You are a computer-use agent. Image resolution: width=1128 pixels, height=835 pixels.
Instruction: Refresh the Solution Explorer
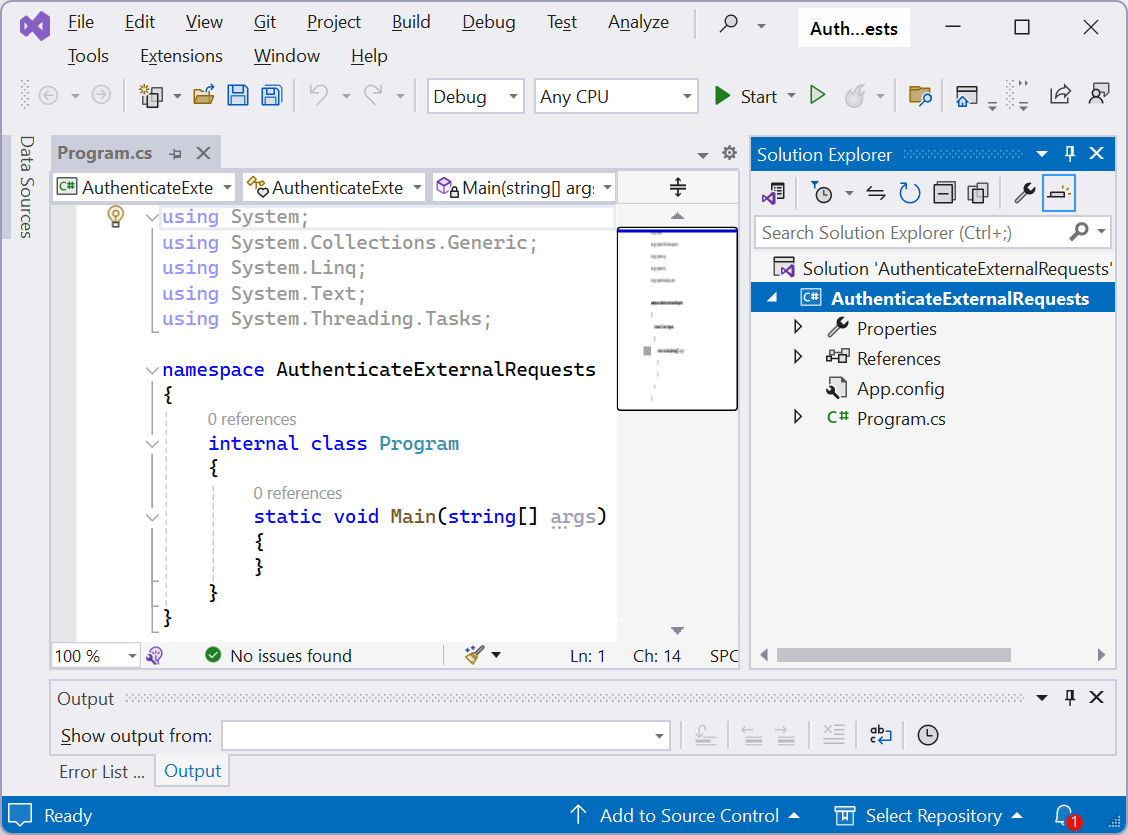[910, 193]
